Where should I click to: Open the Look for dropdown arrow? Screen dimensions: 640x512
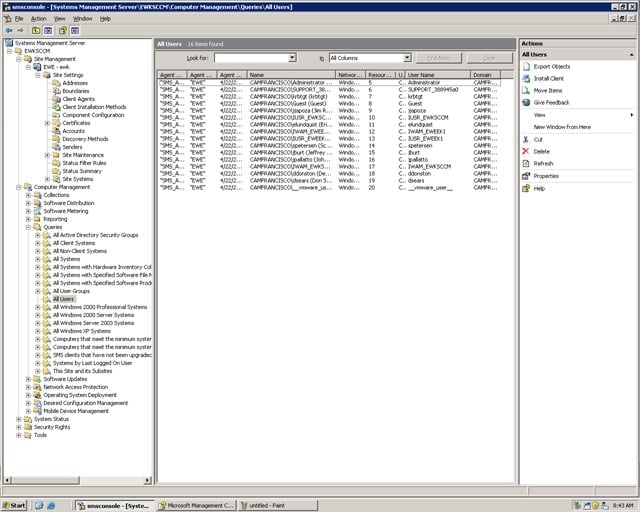tap(292, 58)
